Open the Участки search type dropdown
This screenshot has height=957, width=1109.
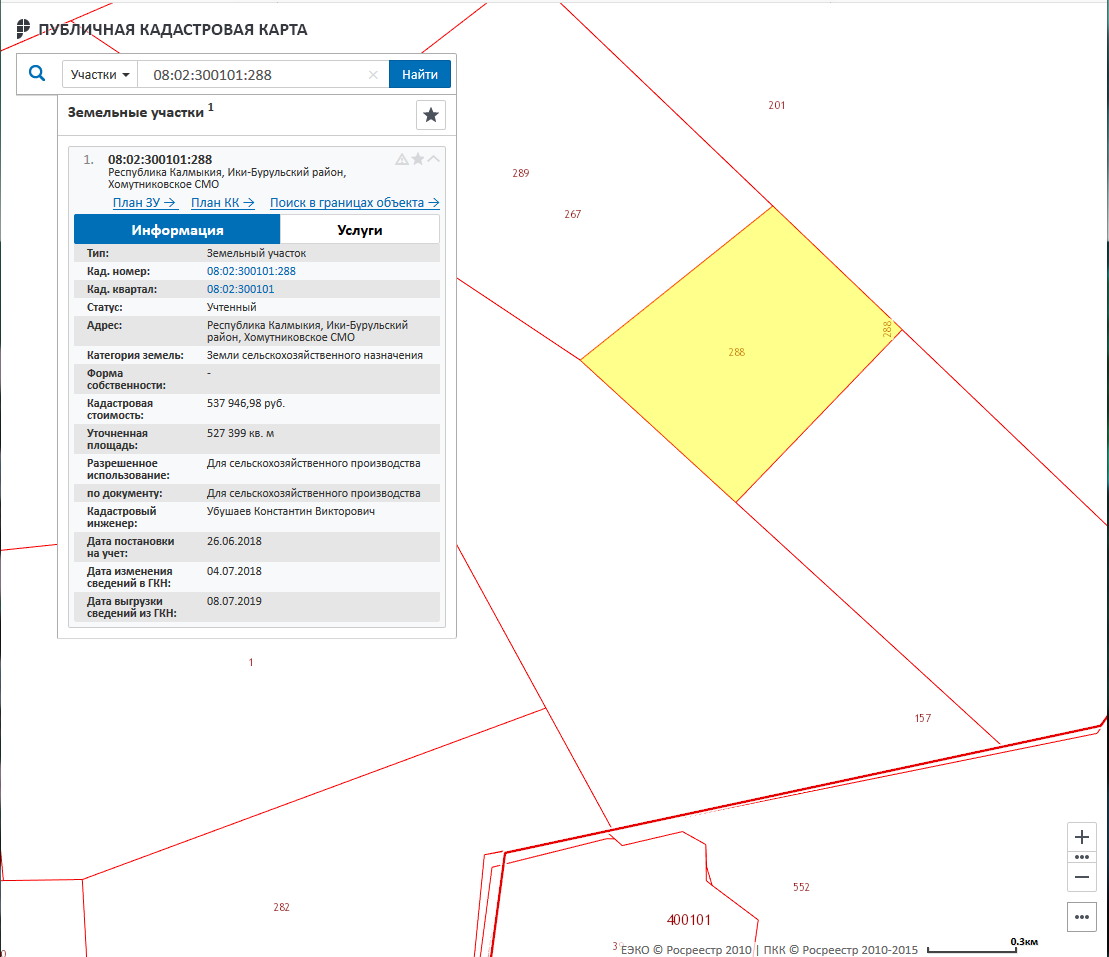(100, 74)
